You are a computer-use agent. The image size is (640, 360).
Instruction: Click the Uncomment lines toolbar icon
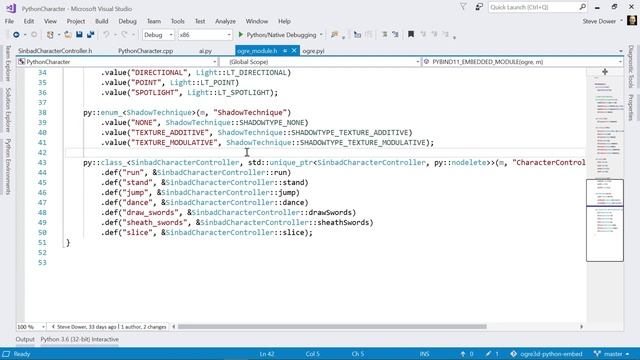click(395, 35)
